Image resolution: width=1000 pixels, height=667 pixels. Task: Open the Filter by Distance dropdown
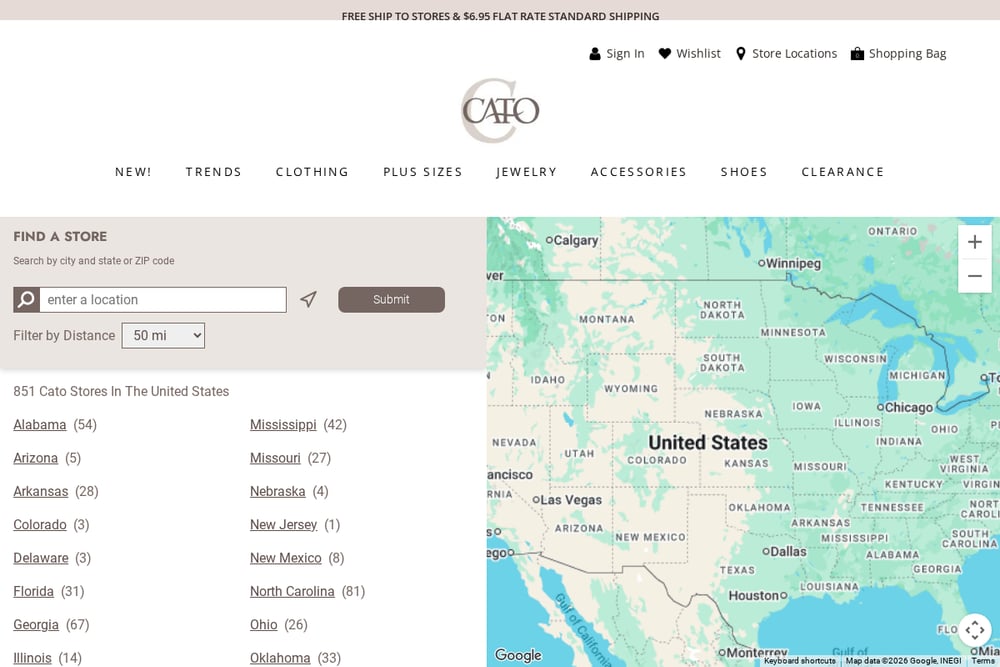point(163,335)
